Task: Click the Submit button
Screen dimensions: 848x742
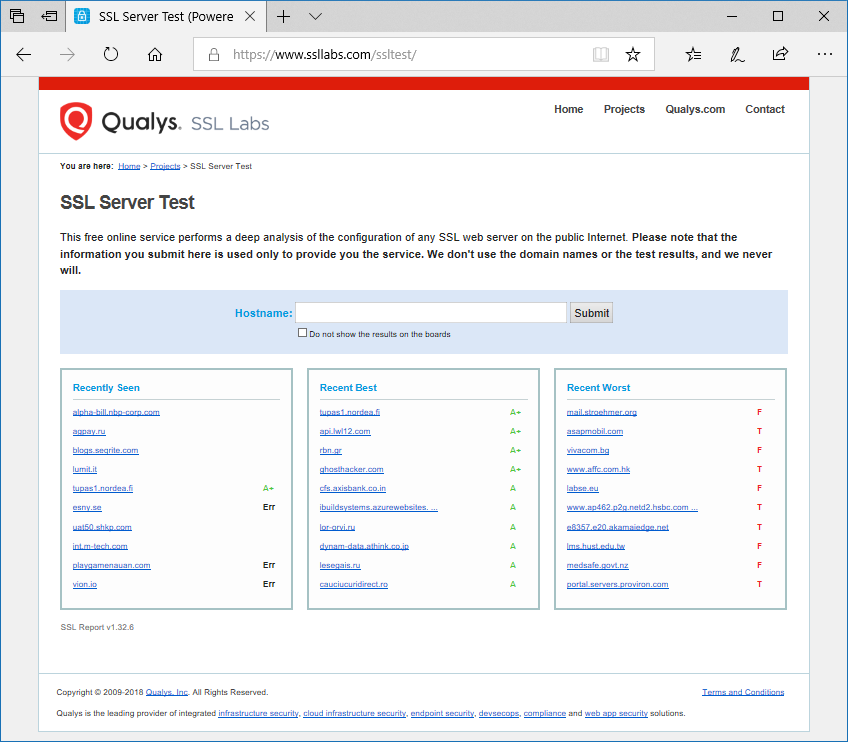Action: coord(591,313)
